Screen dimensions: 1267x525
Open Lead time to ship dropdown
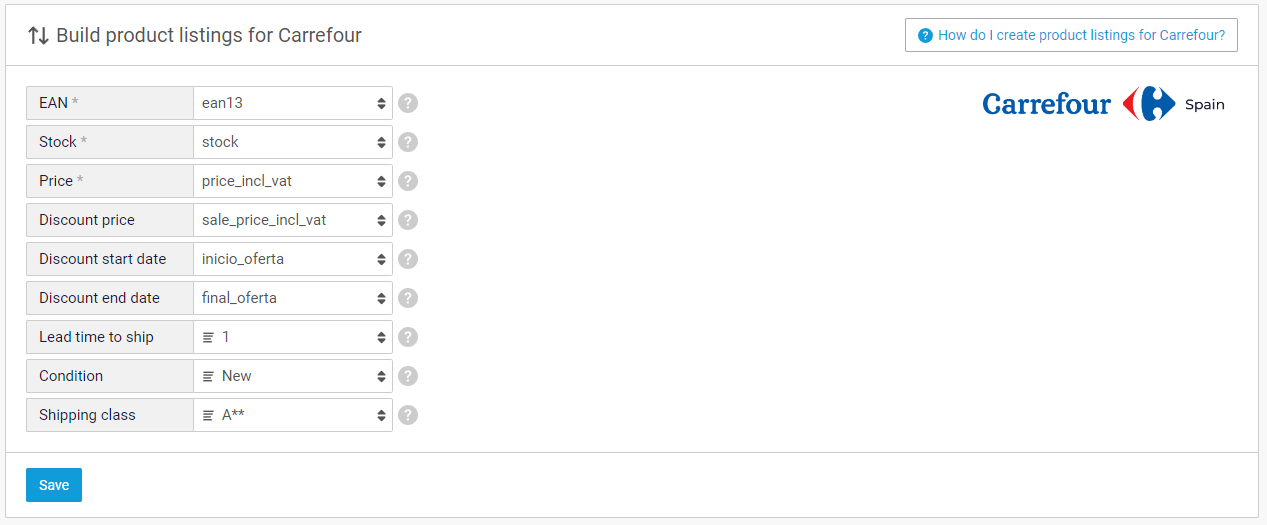[x=293, y=337]
